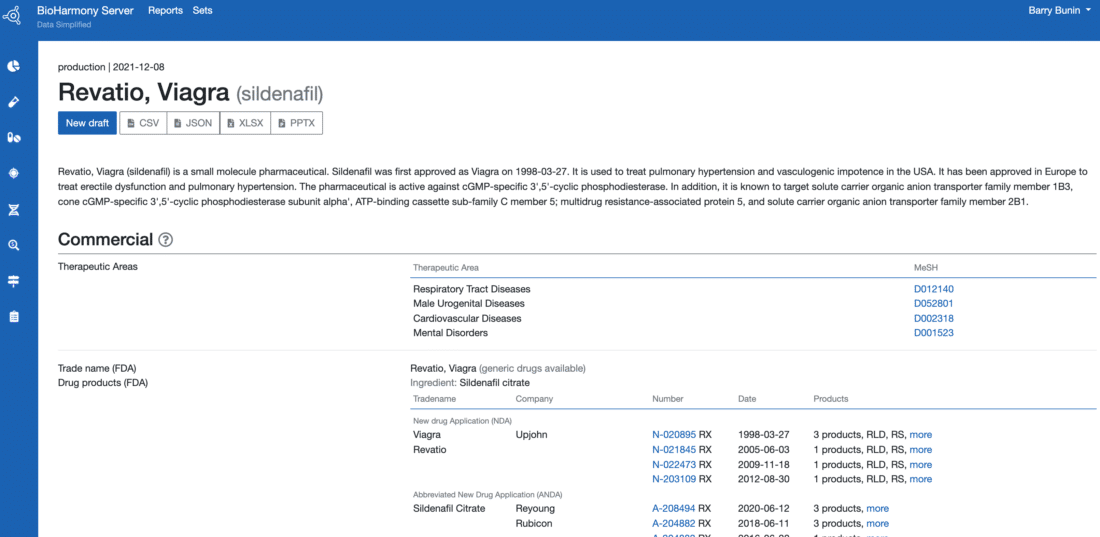Viewport: 1100px width, 537px height.
Task: Export the report as CSV
Action: pos(143,124)
